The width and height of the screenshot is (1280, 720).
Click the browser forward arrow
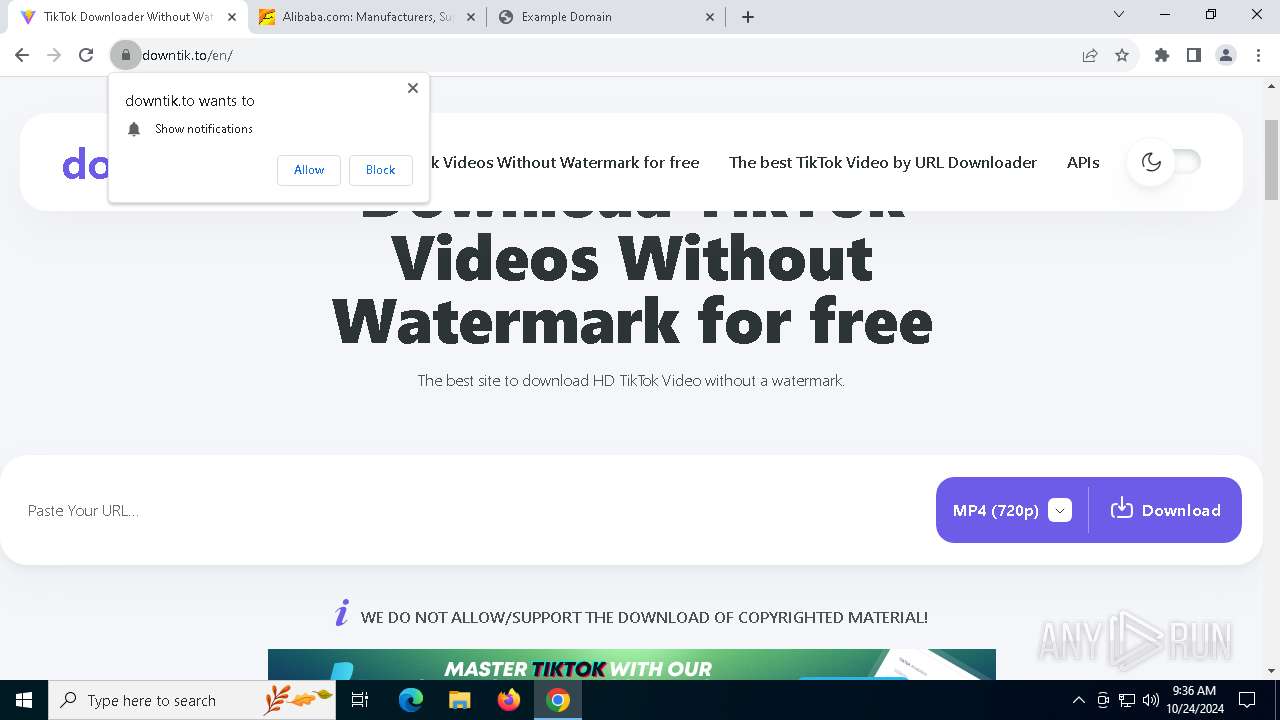54,55
